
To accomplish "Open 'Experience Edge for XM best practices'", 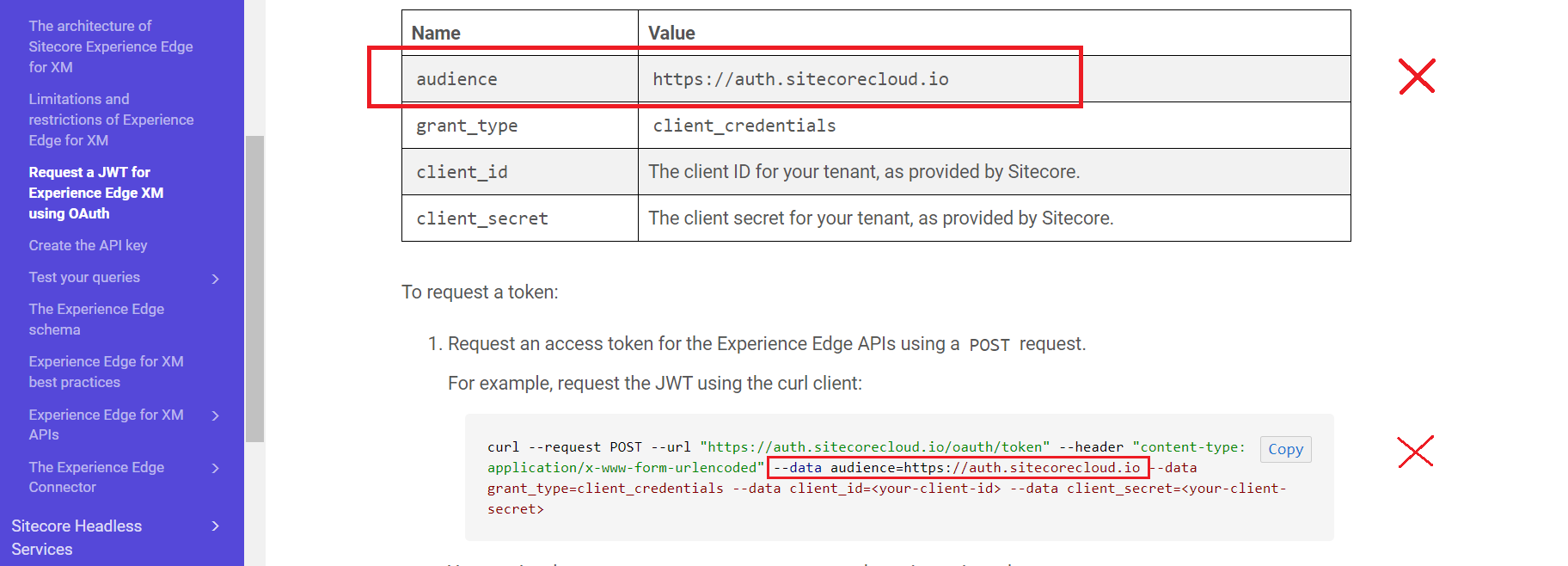I will [106, 372].
